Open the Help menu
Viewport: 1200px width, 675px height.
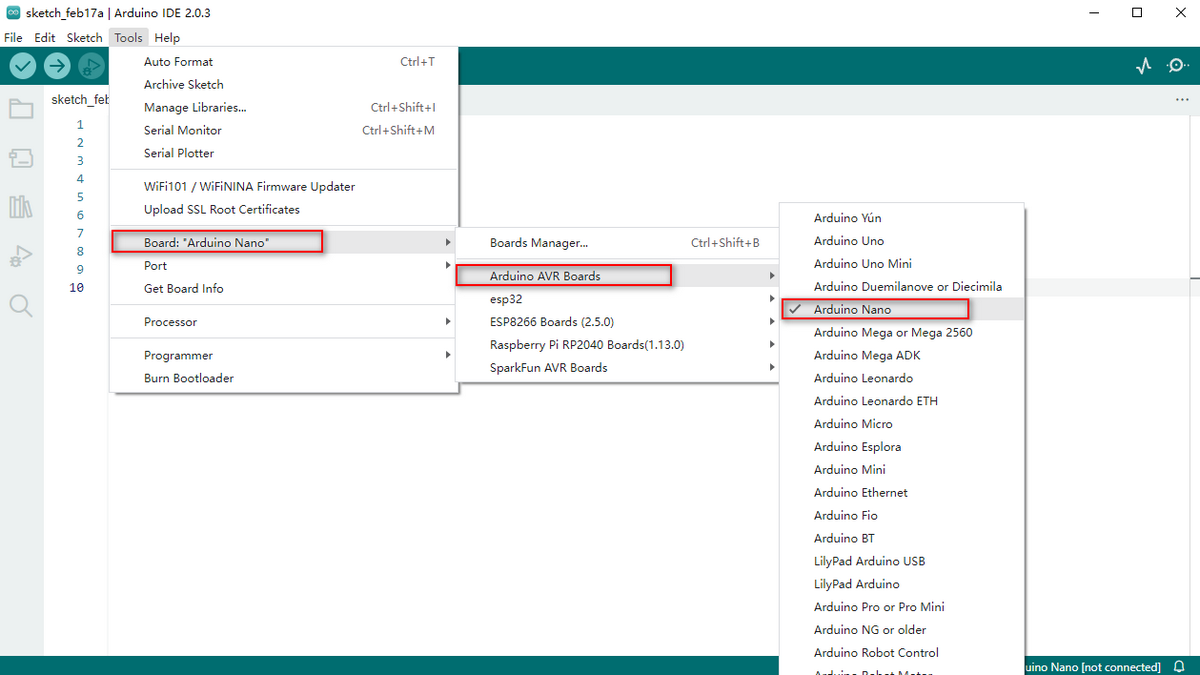pos(168,38)
